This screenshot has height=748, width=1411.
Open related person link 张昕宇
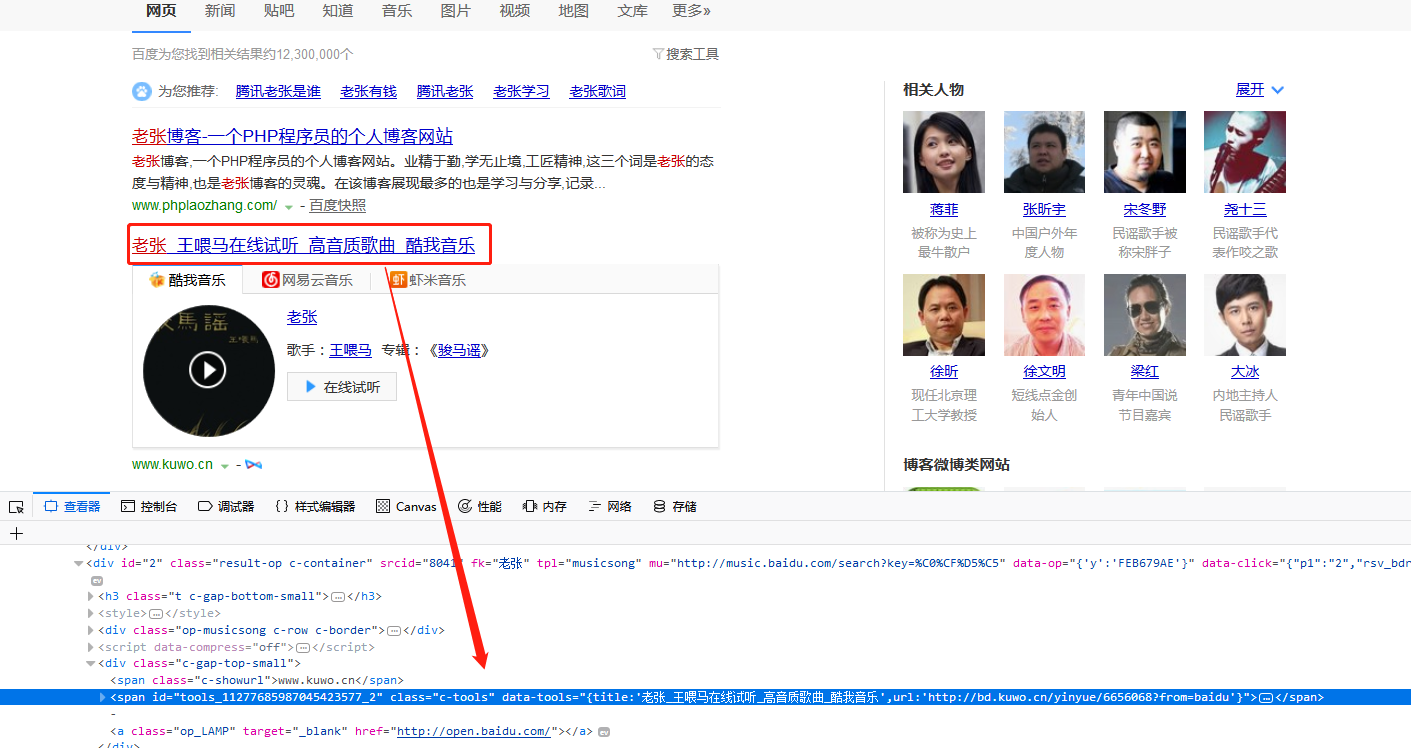(1044, 209)
